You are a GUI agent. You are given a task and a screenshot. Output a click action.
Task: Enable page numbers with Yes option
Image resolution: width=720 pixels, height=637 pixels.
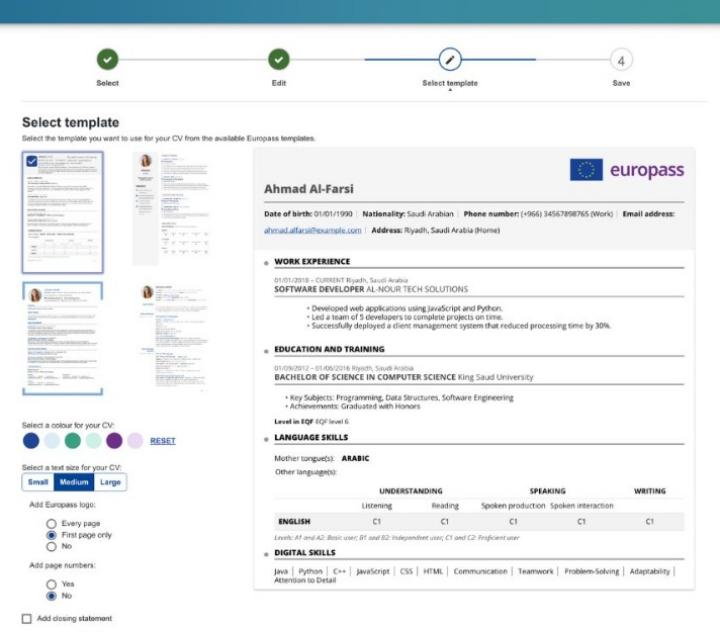[x=51, y=584]
